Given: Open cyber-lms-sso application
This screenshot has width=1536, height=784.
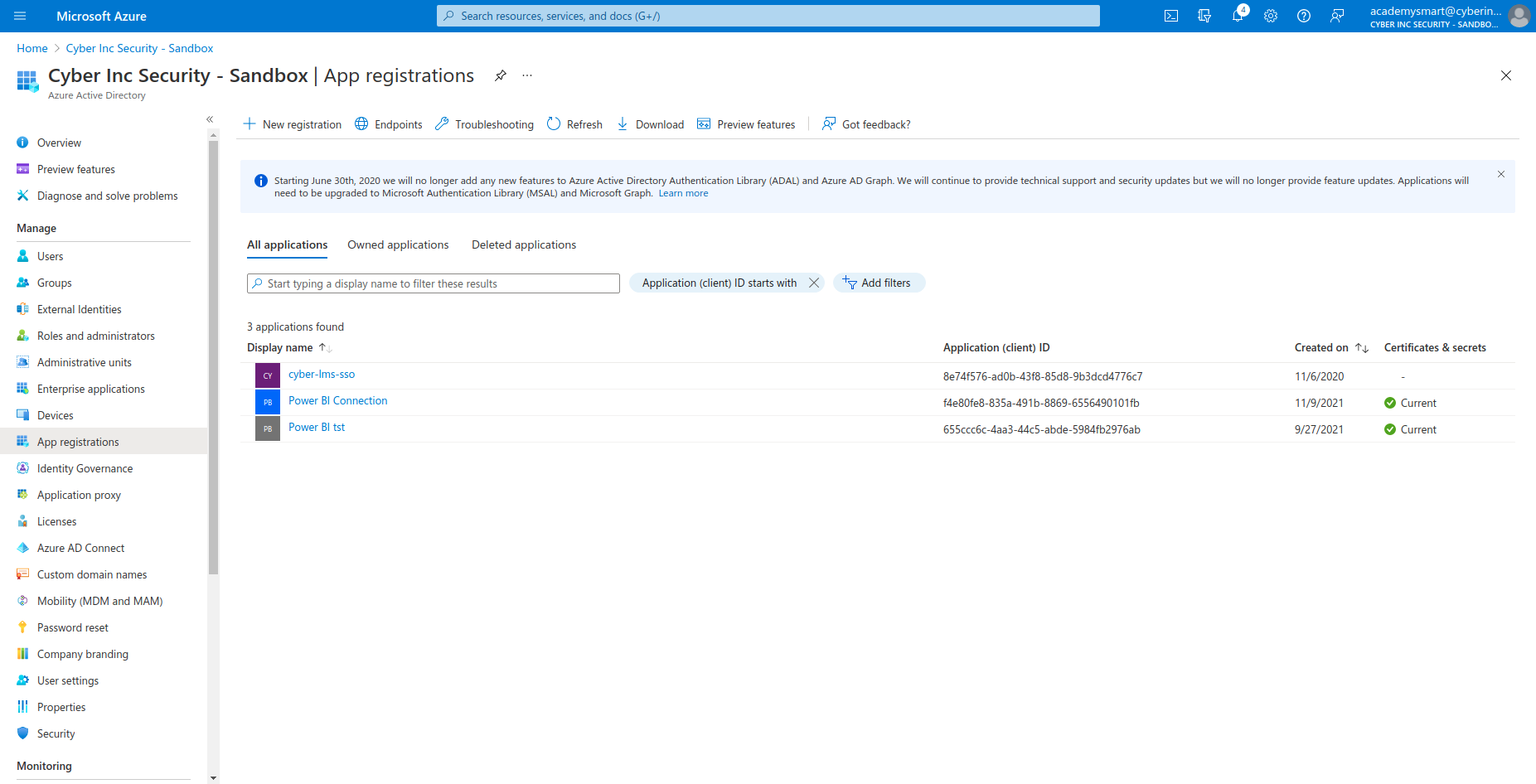Looking at the screenshot, I should (x=322, y=374).
